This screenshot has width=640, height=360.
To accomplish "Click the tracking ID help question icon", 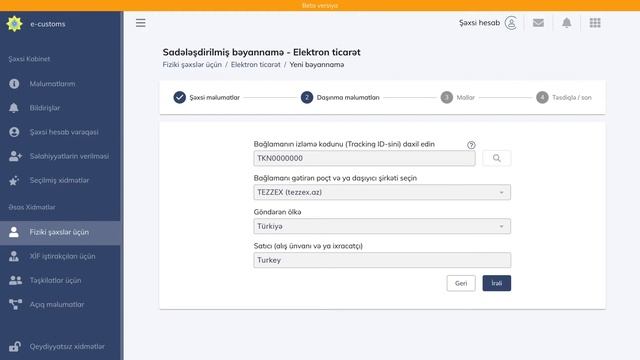I will pyautogui.click(x=471, y=145).
